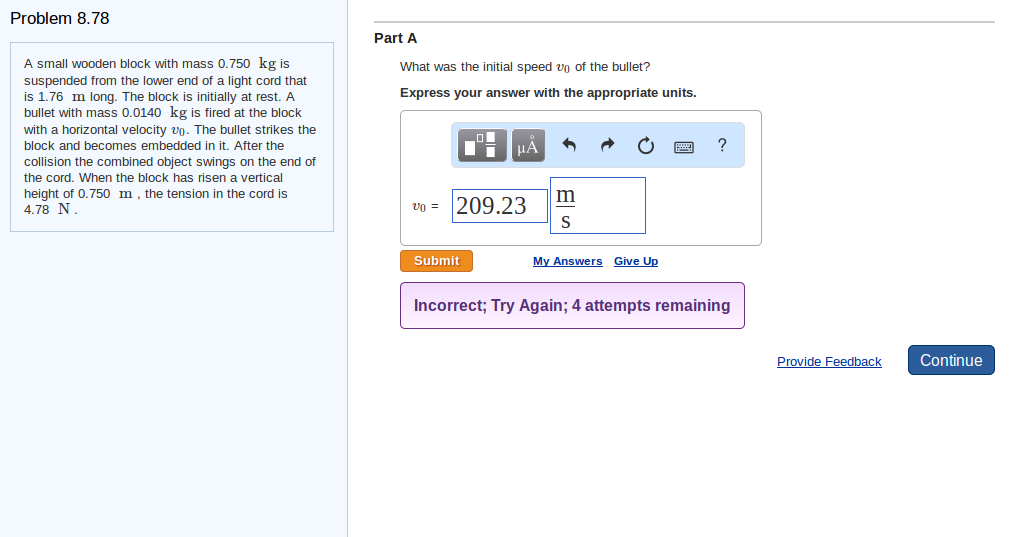
Task: Reset the answer box with circular arrow
Action: click(x=646, y=146)
